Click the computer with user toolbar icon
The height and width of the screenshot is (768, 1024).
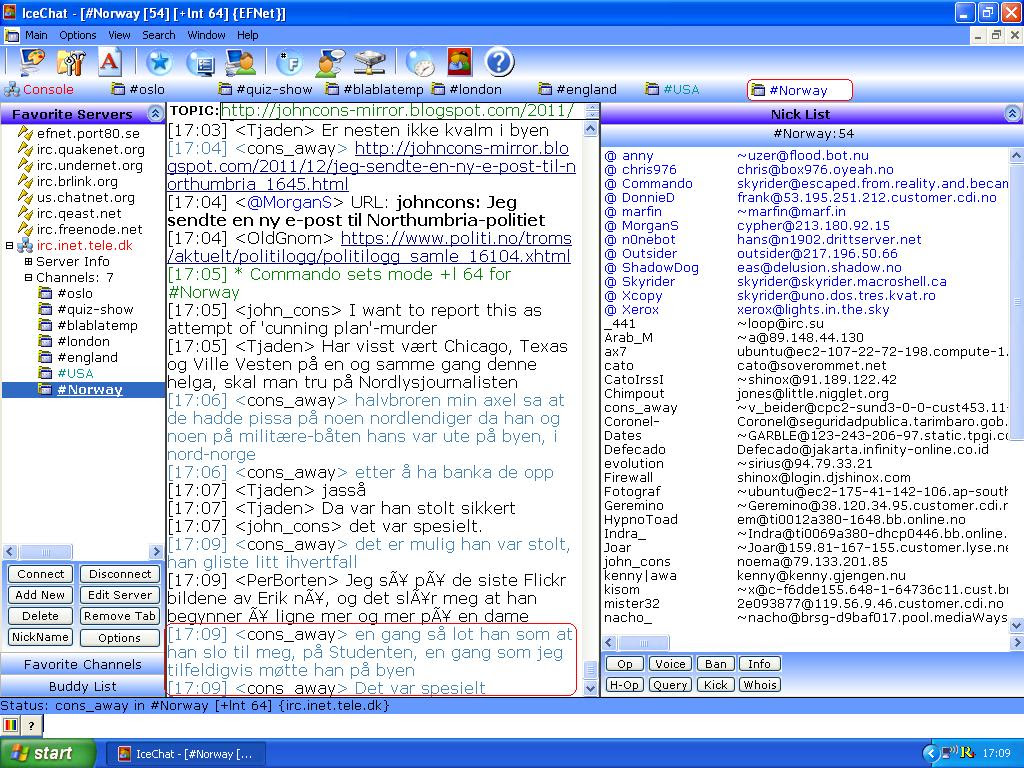[x=240, y=63]
